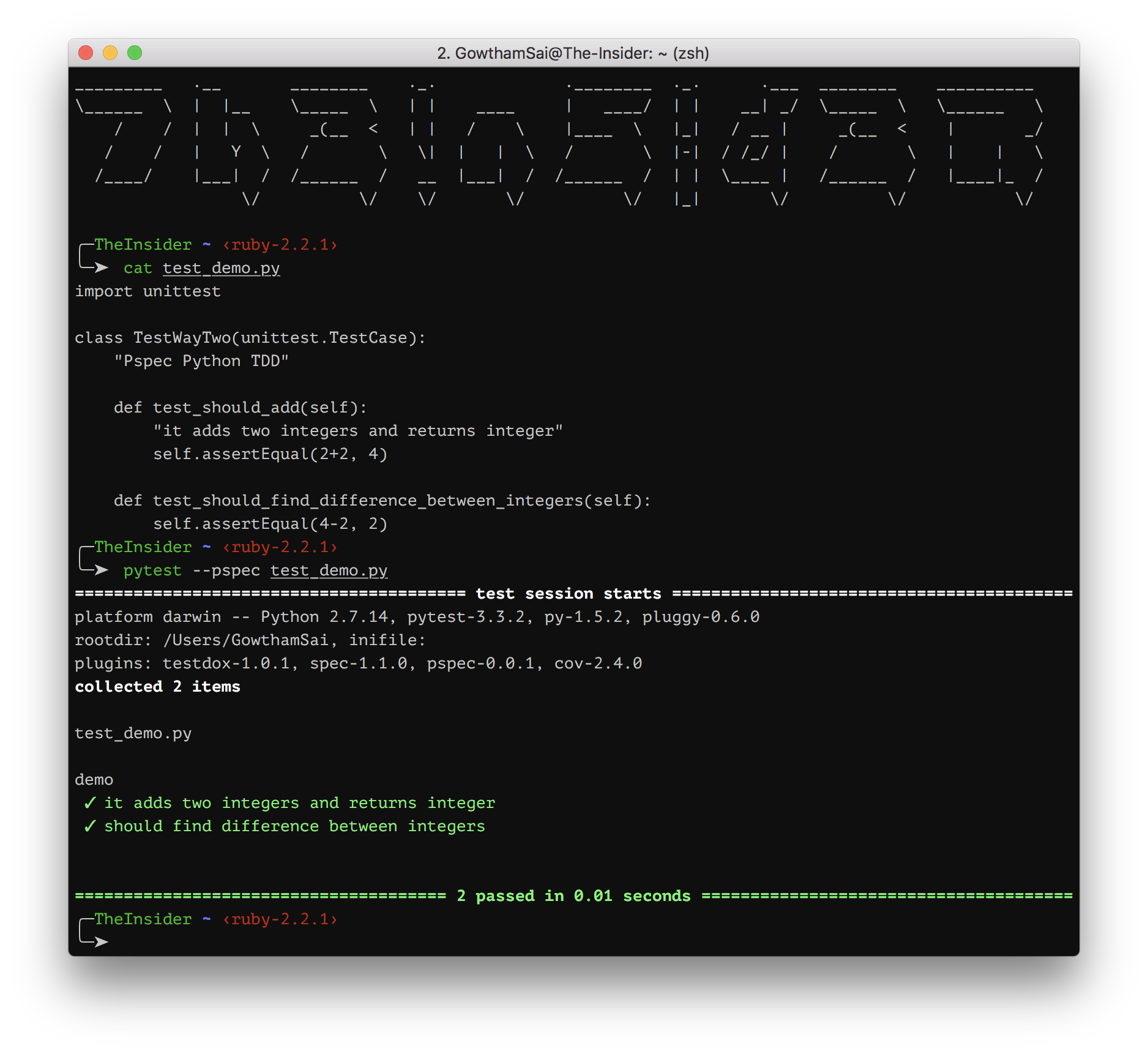Close the terminal window with red button

86,53
